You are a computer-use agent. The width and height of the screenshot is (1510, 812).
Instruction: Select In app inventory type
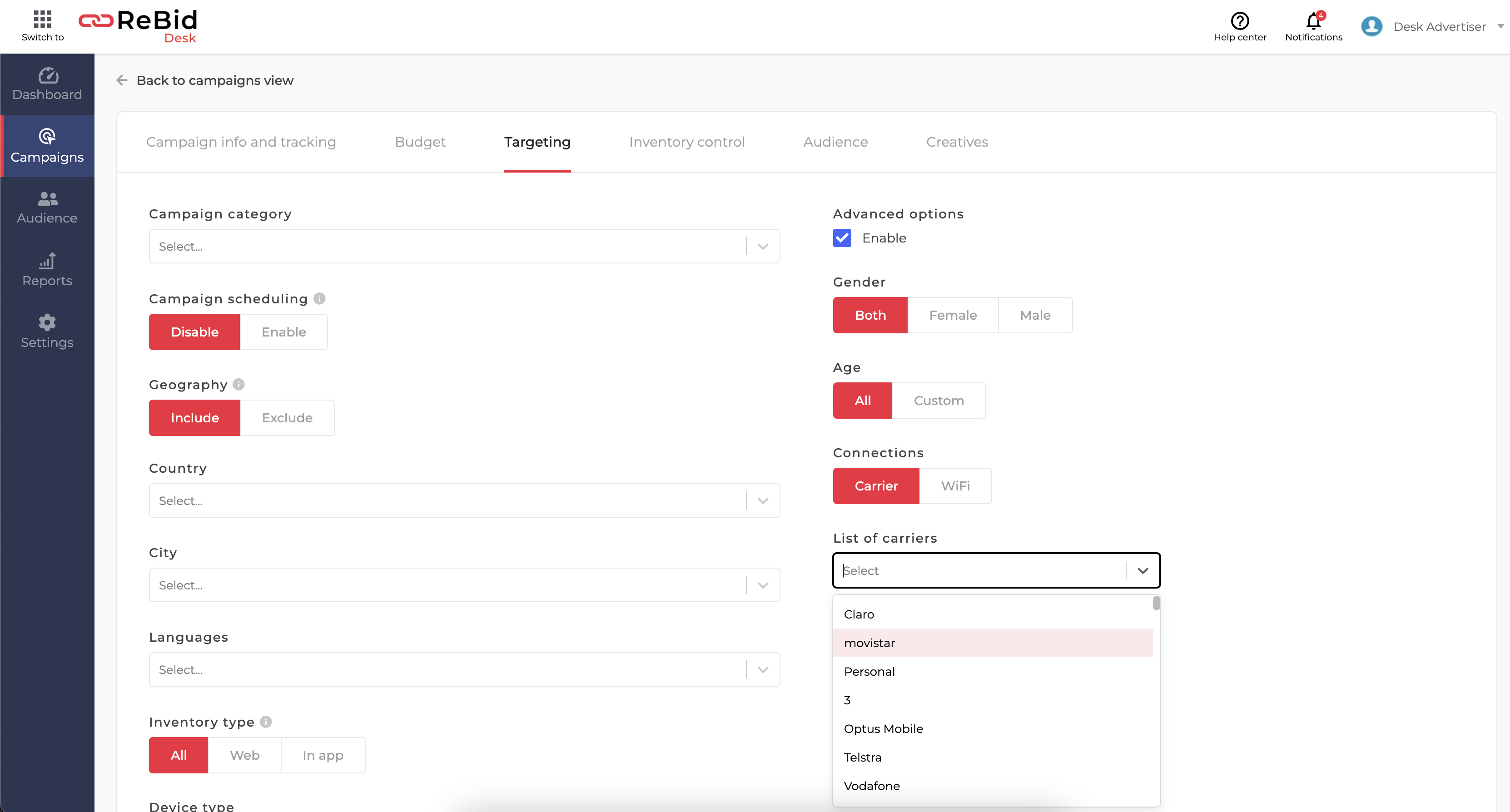323,755
